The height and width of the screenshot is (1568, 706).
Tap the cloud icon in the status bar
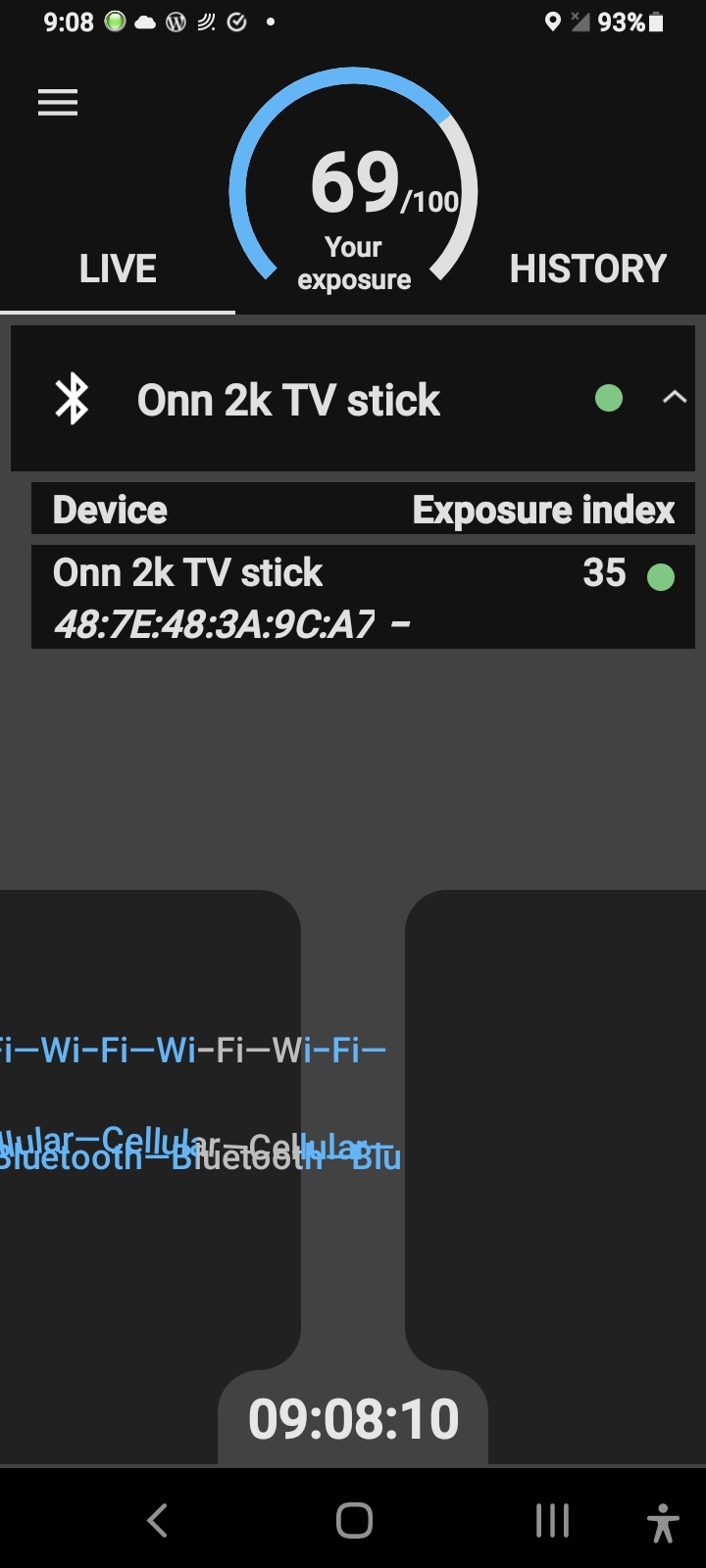pyautogui.click(x=145, y=22)
